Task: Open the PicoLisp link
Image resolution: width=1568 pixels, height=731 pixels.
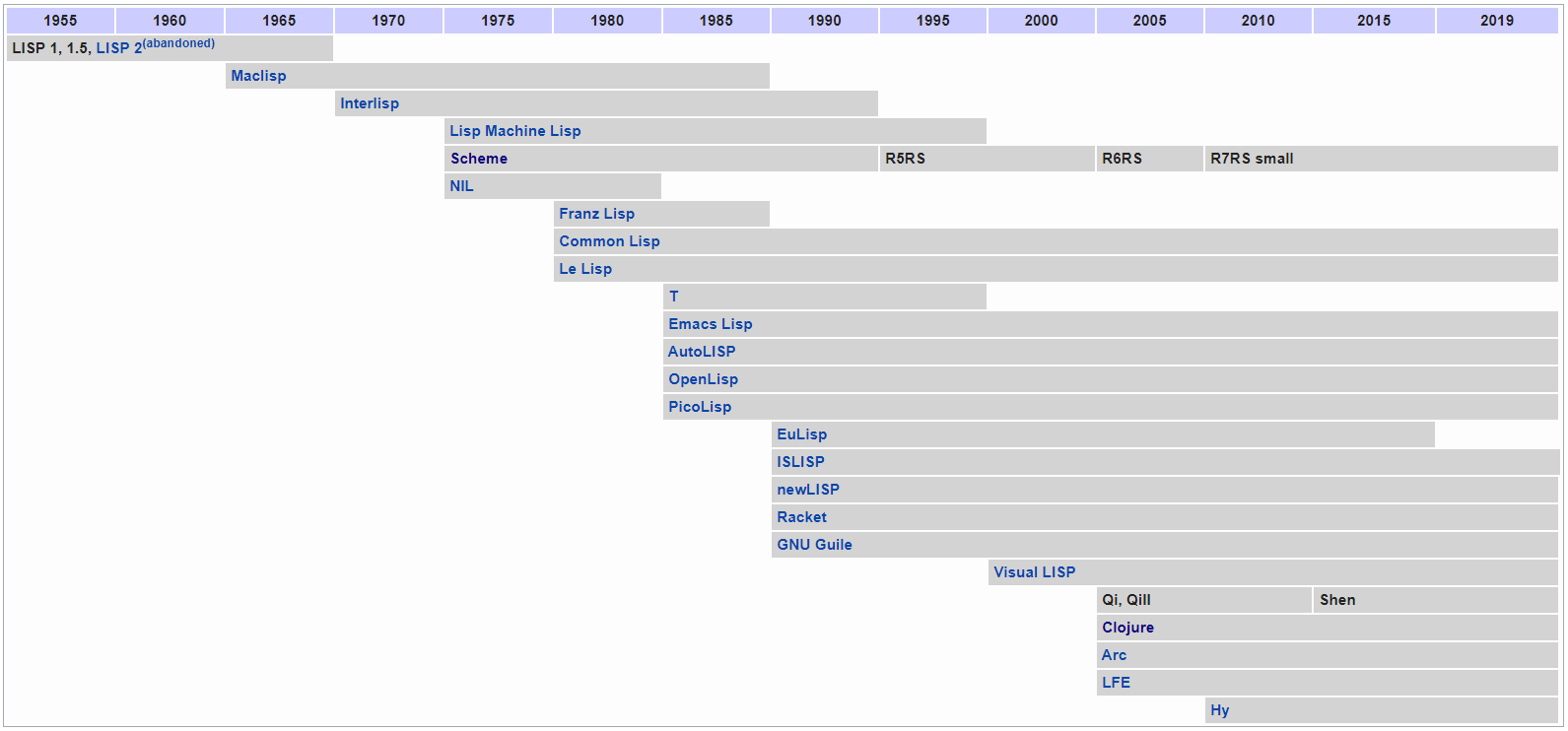Action: 700,407
